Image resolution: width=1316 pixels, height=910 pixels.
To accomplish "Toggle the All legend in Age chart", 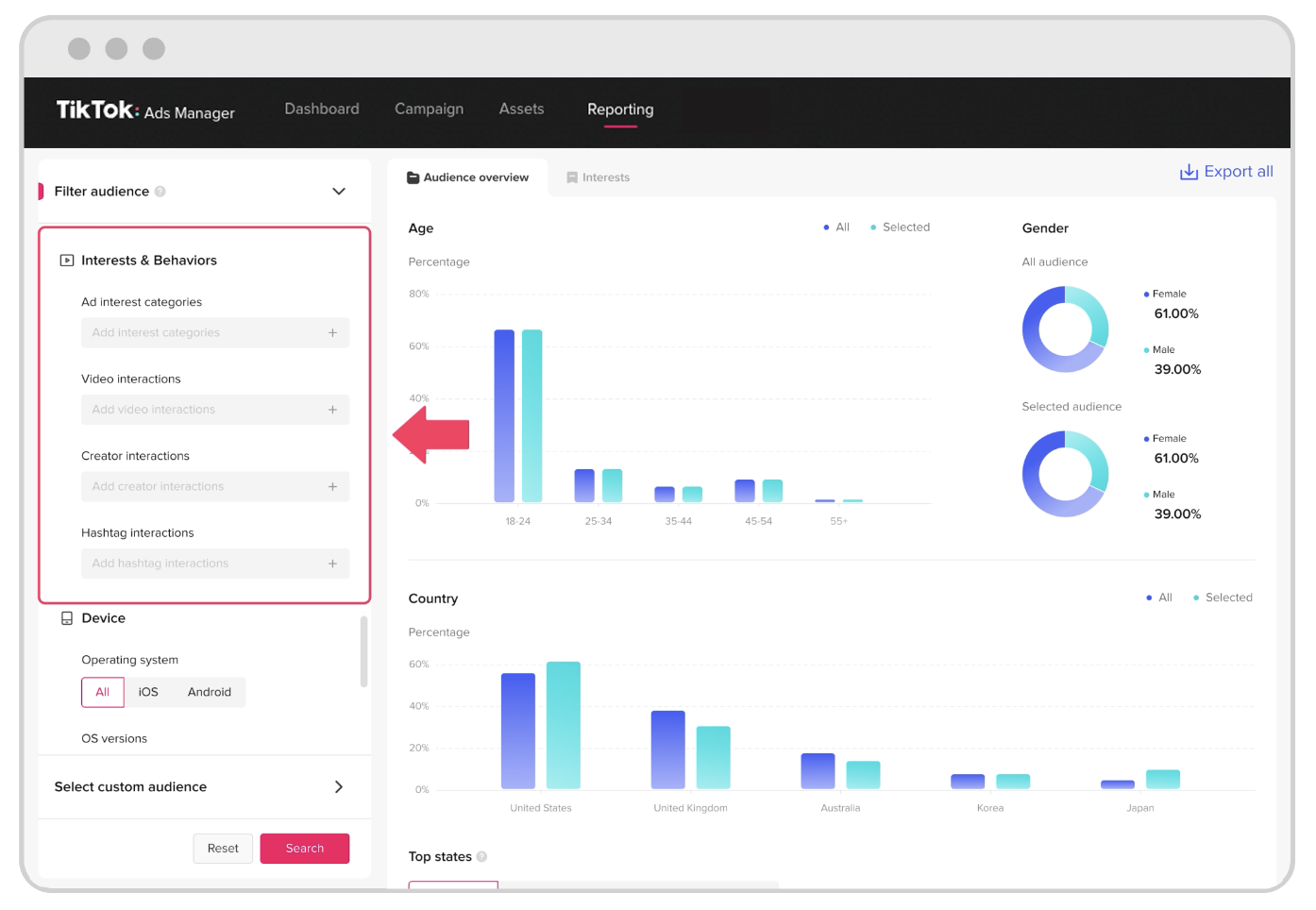I will coord(836,227).
